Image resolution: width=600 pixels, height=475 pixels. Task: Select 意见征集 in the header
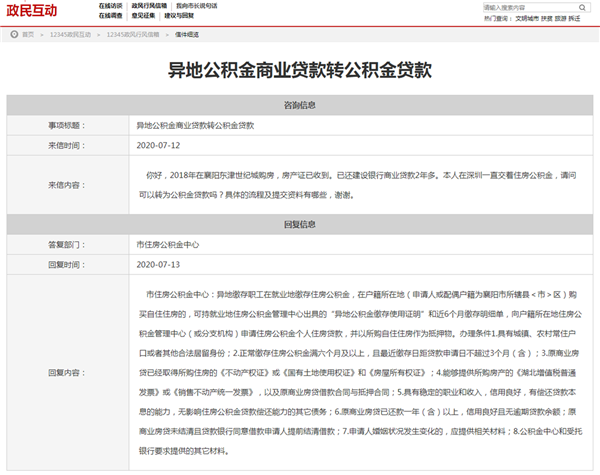click(x=145, y=17)
